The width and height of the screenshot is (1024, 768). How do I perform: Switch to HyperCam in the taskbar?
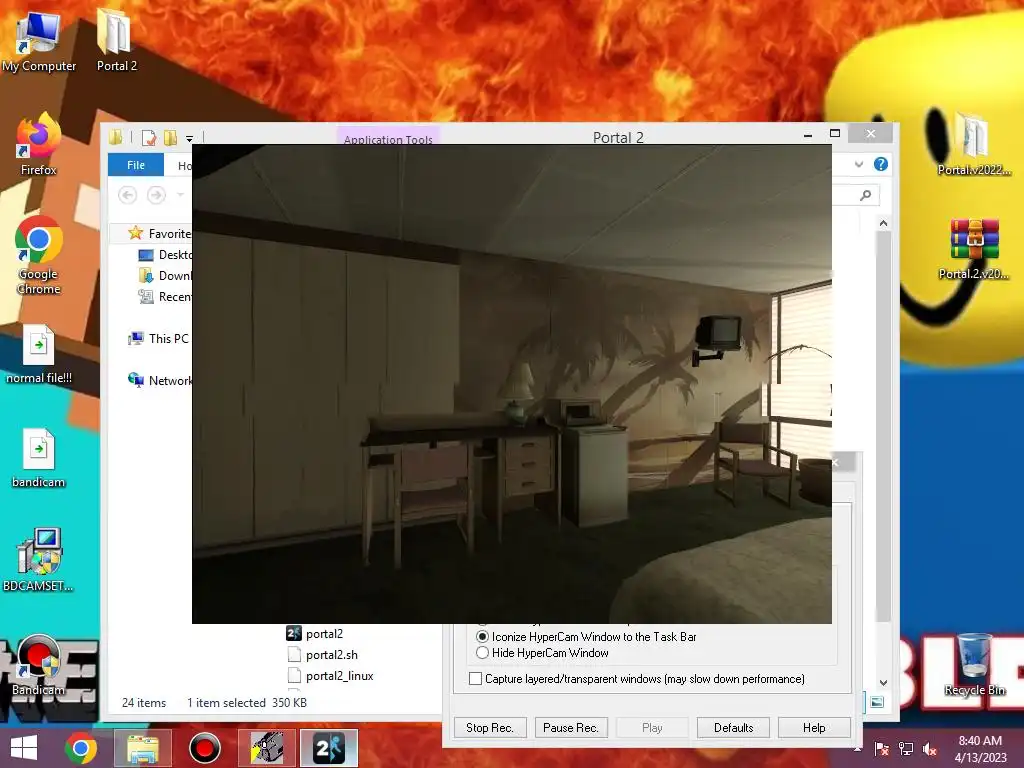pyautogui.click(x=267, y=748)
